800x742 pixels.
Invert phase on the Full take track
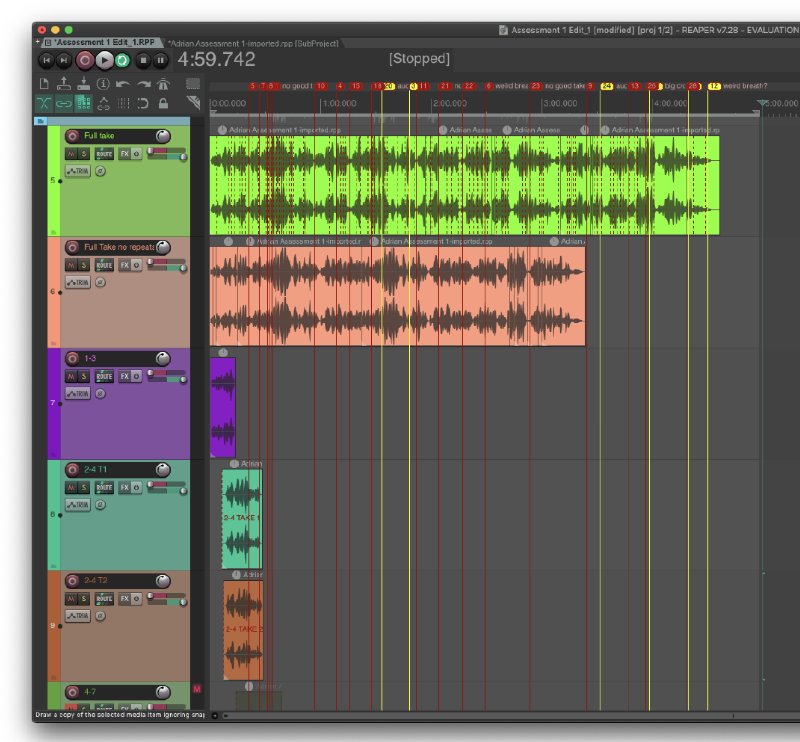point(101,171)
